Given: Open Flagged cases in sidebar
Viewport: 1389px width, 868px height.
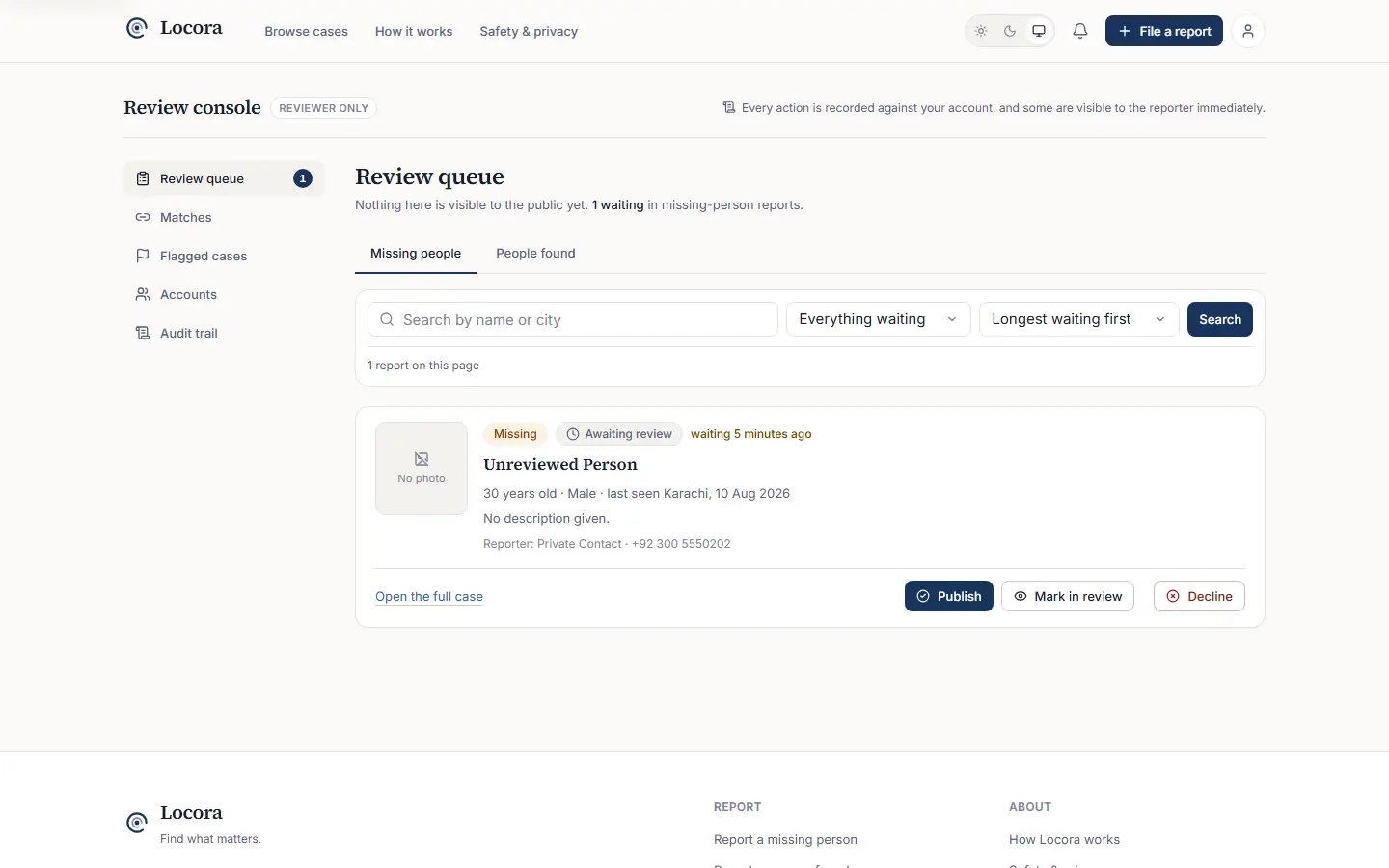Looking at the screenshot, I should tap(224, 256).
